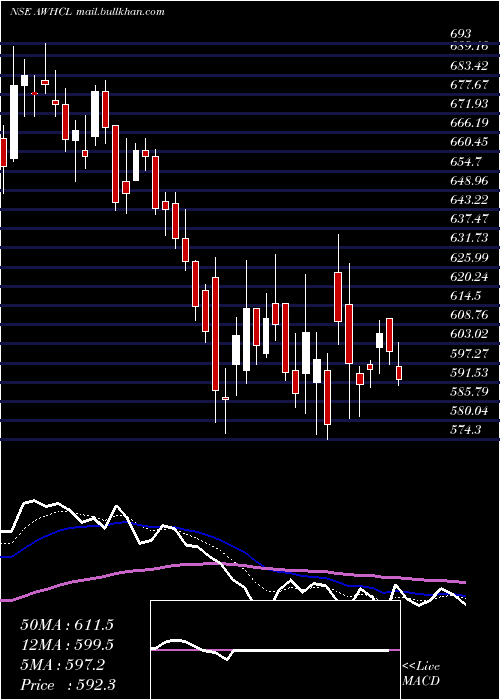The width and height of the screenshot is (500, 700).
Task: Select the 591.53 price axis label
Action: (x=469, y=373)
